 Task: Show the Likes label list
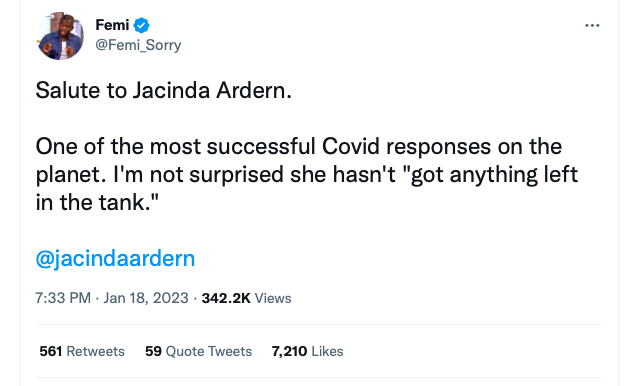click(327, 351)
